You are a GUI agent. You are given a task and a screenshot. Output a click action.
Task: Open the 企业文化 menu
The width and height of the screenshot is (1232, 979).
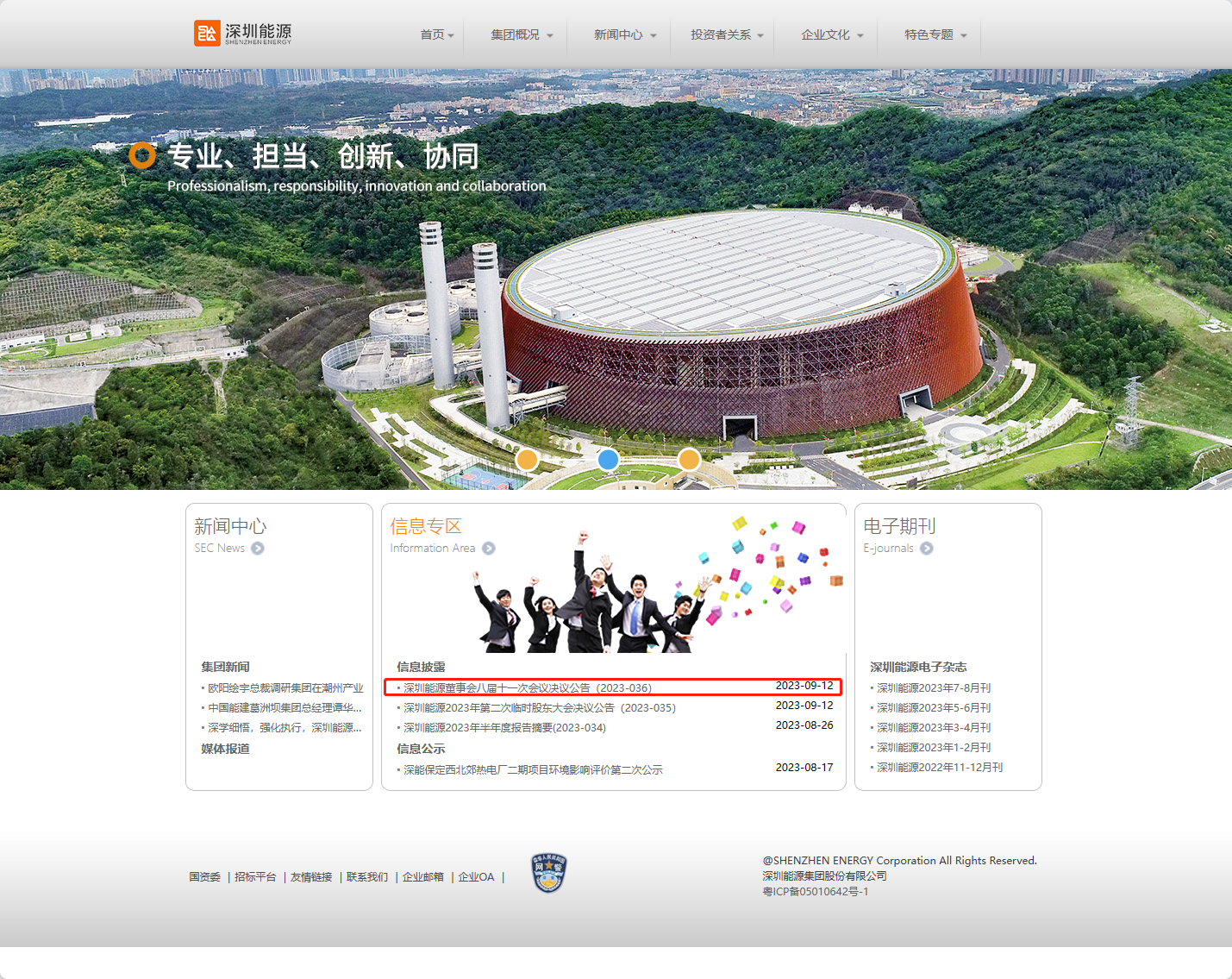(825, 35)
